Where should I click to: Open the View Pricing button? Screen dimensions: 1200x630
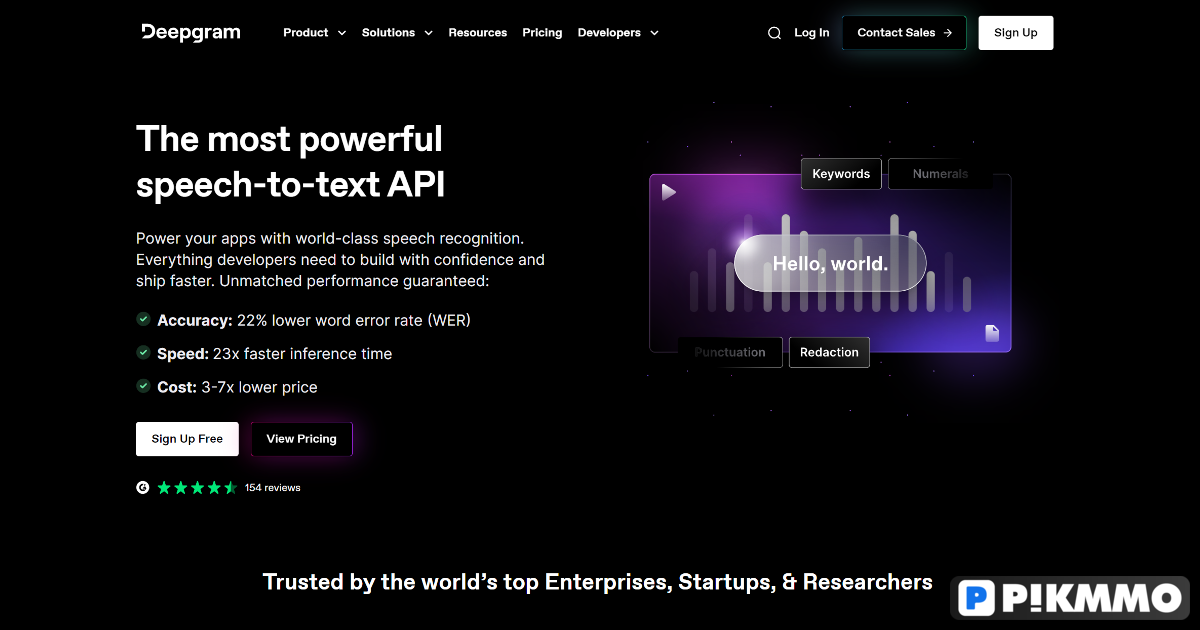tap(302, 439)
